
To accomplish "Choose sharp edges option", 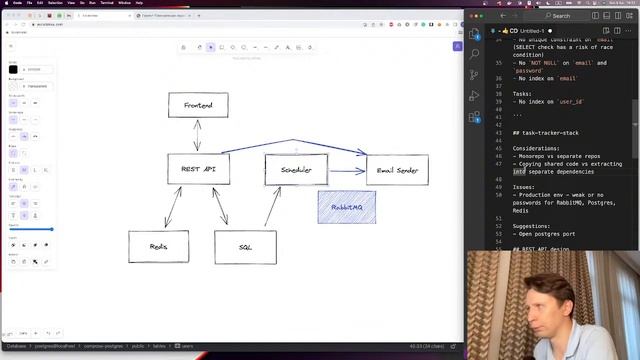I will (x=13, y=153).
